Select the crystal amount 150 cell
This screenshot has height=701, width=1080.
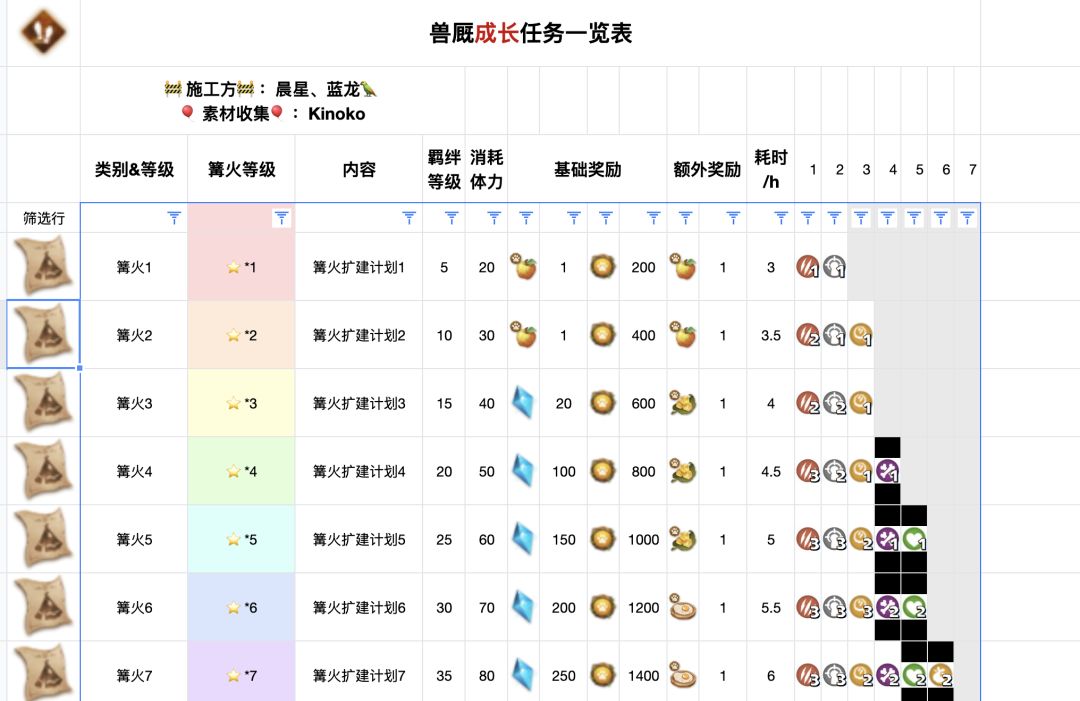coord(563,539)
